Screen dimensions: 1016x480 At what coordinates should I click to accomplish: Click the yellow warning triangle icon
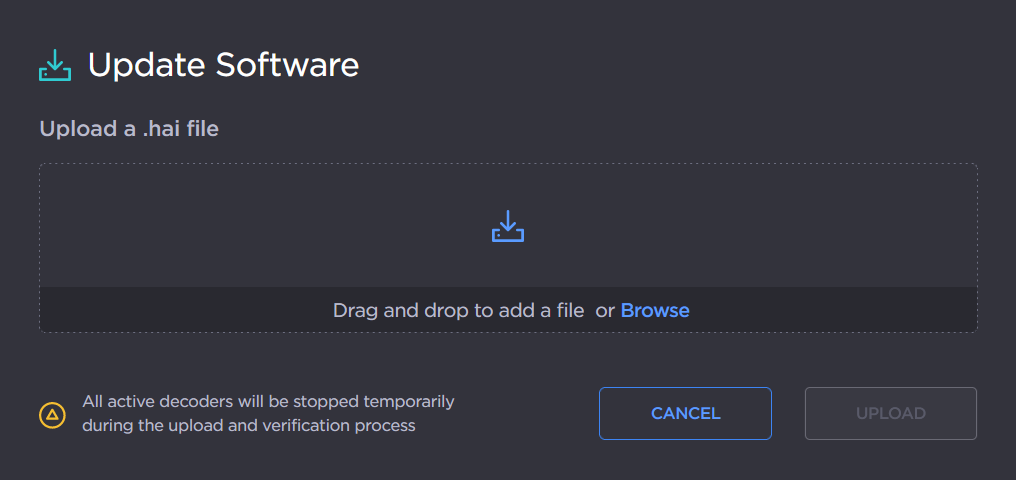pyautogui.click(x=52, y=414)
